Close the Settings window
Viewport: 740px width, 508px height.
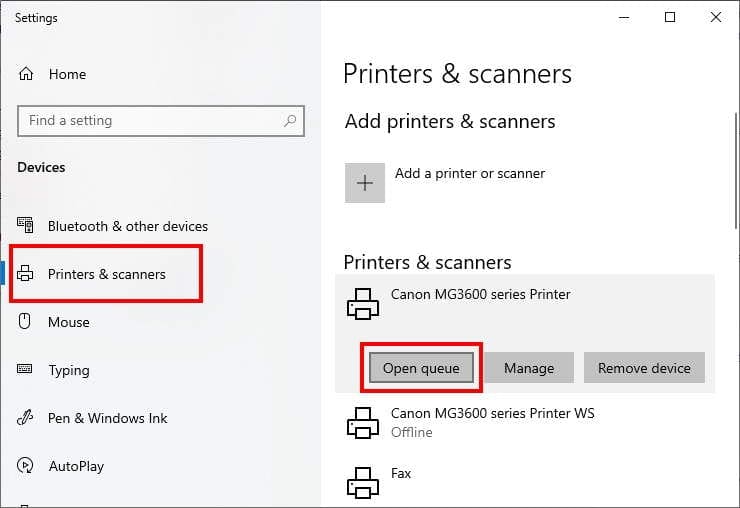point(715,17)
